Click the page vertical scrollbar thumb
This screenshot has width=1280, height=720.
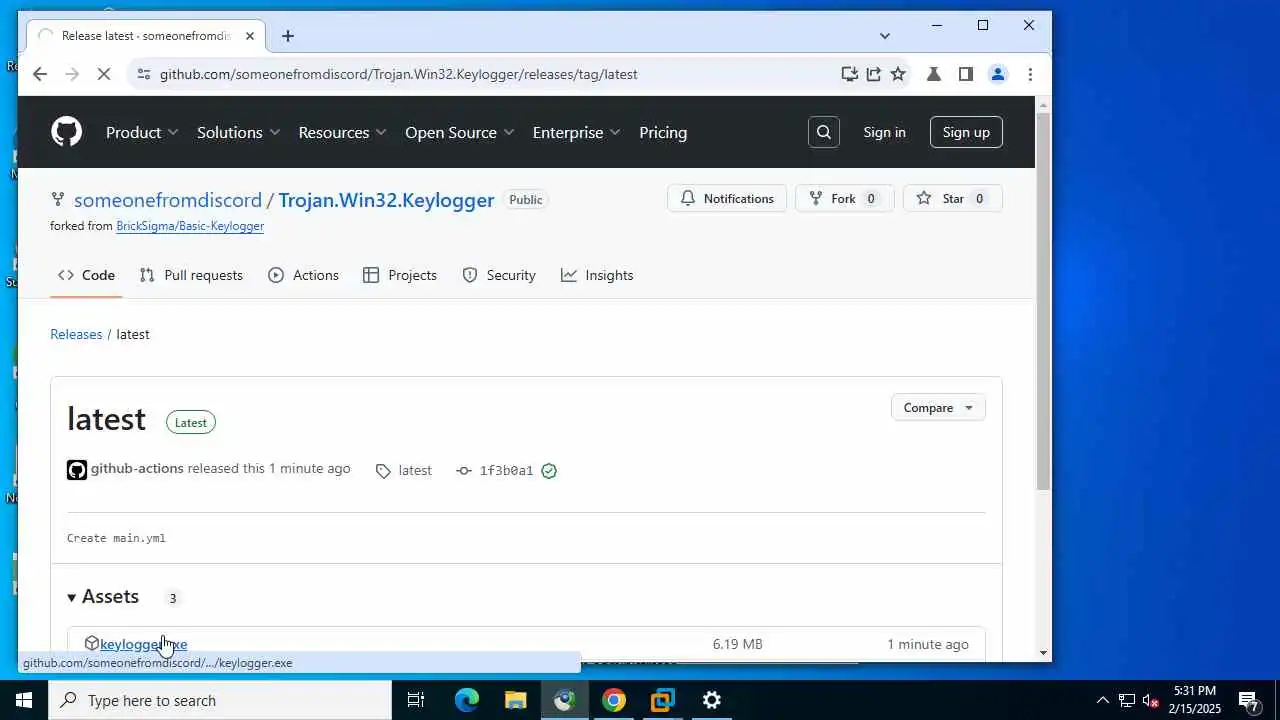(1043, 300)
